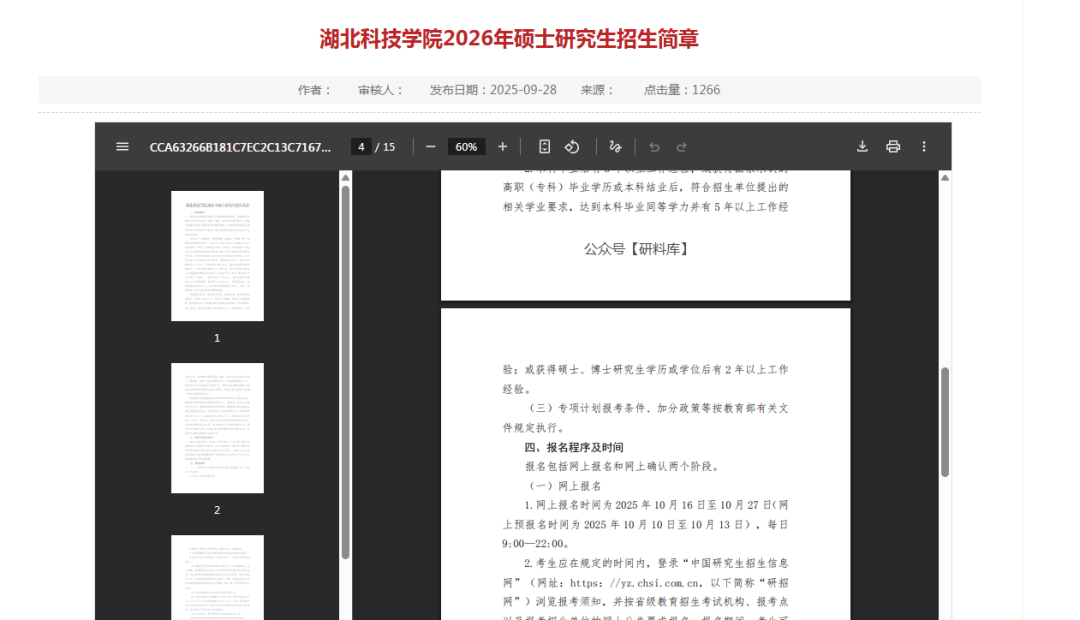Select page 2 thumbnail
The image size is (1080, 620).
coord(217,428)
